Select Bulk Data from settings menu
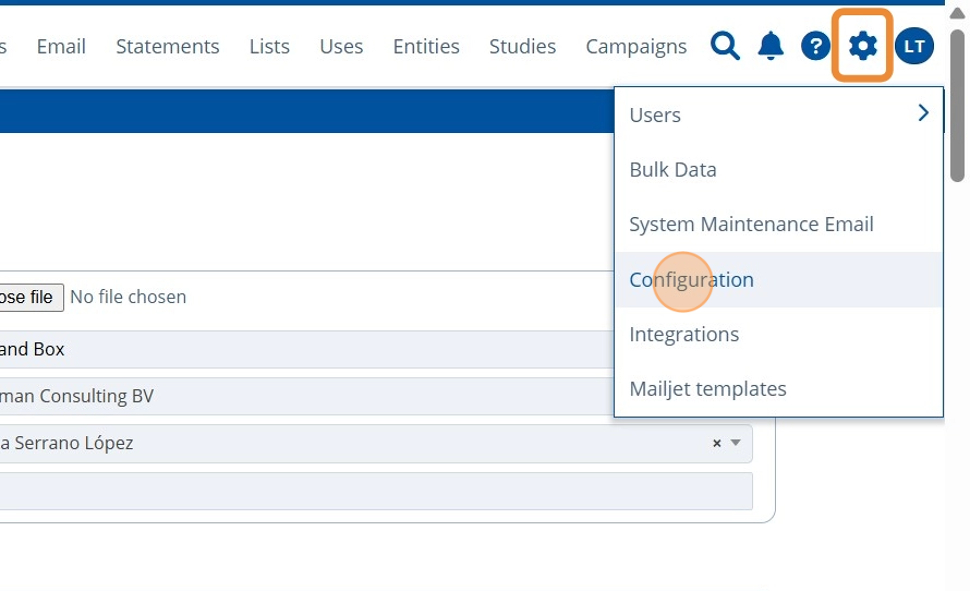 coord(673,170)
